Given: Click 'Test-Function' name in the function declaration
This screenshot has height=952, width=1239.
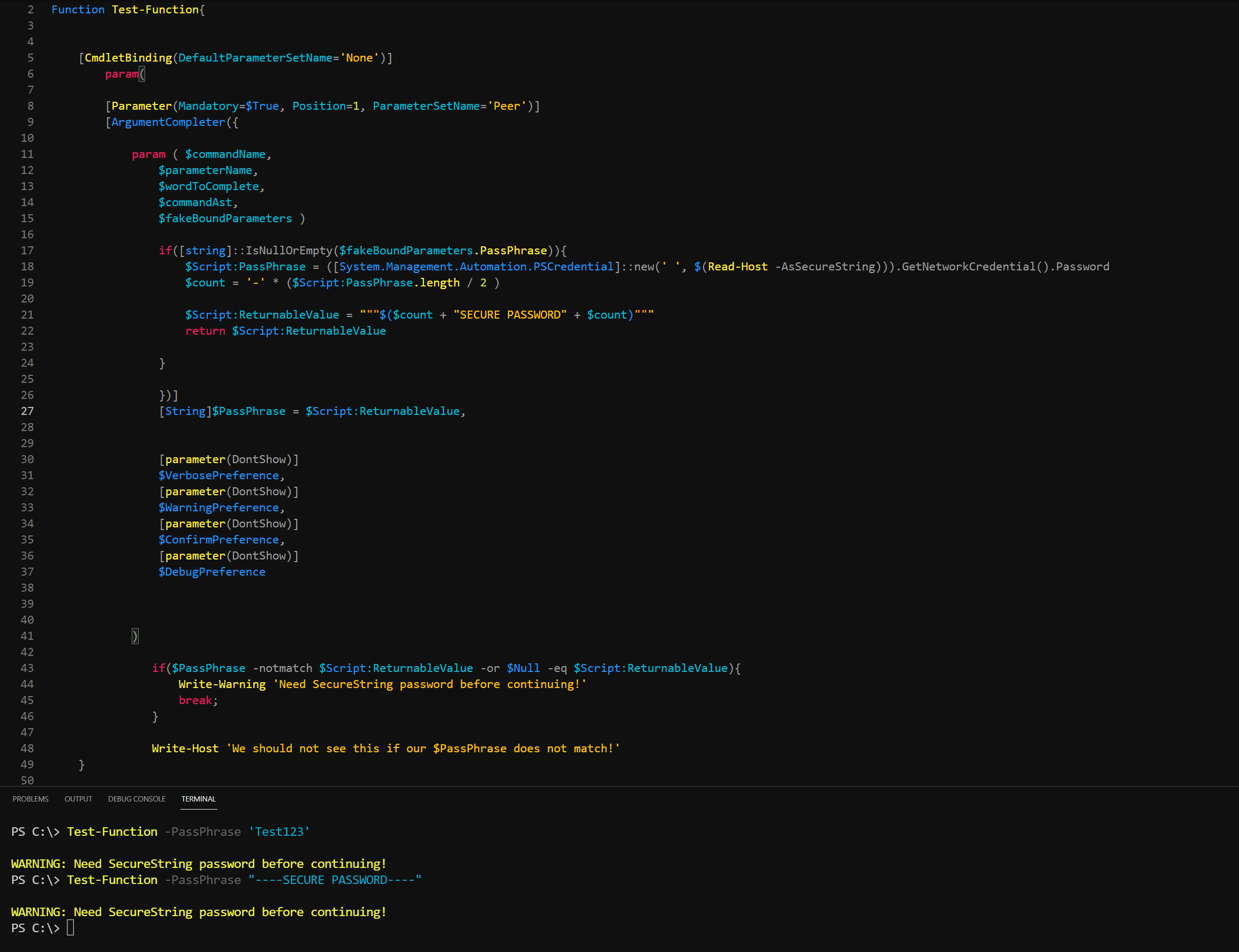Looking at the screenshot, I should click(155, 10).
